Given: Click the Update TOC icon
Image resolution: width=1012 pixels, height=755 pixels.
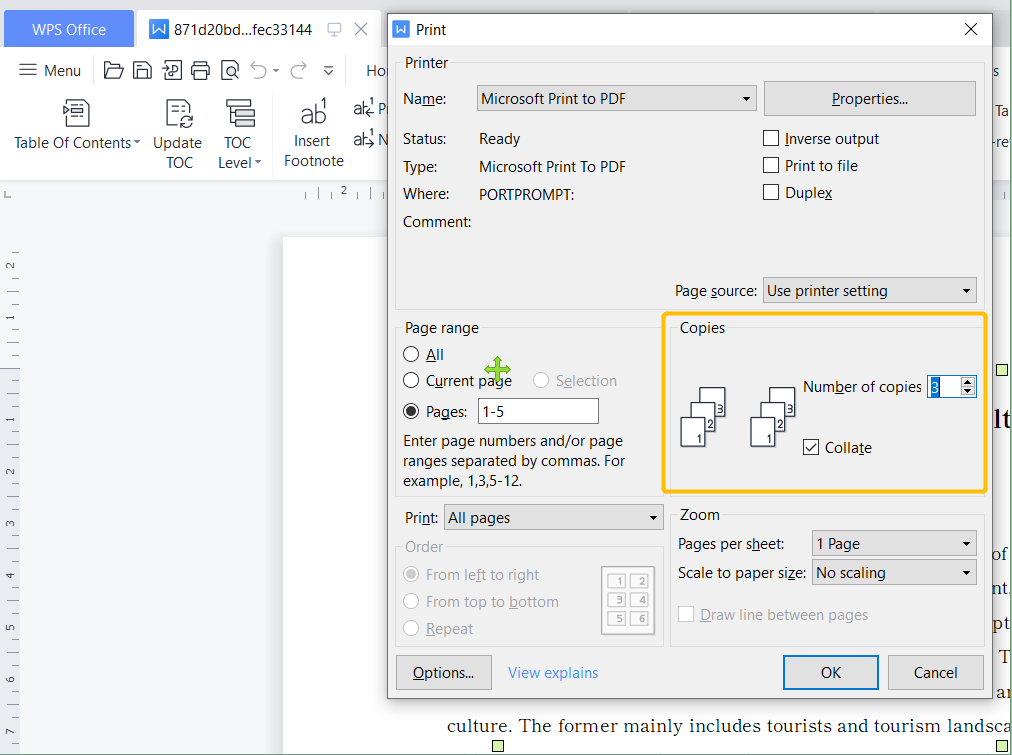Looking at the screenshot, I should pos(177,130).
